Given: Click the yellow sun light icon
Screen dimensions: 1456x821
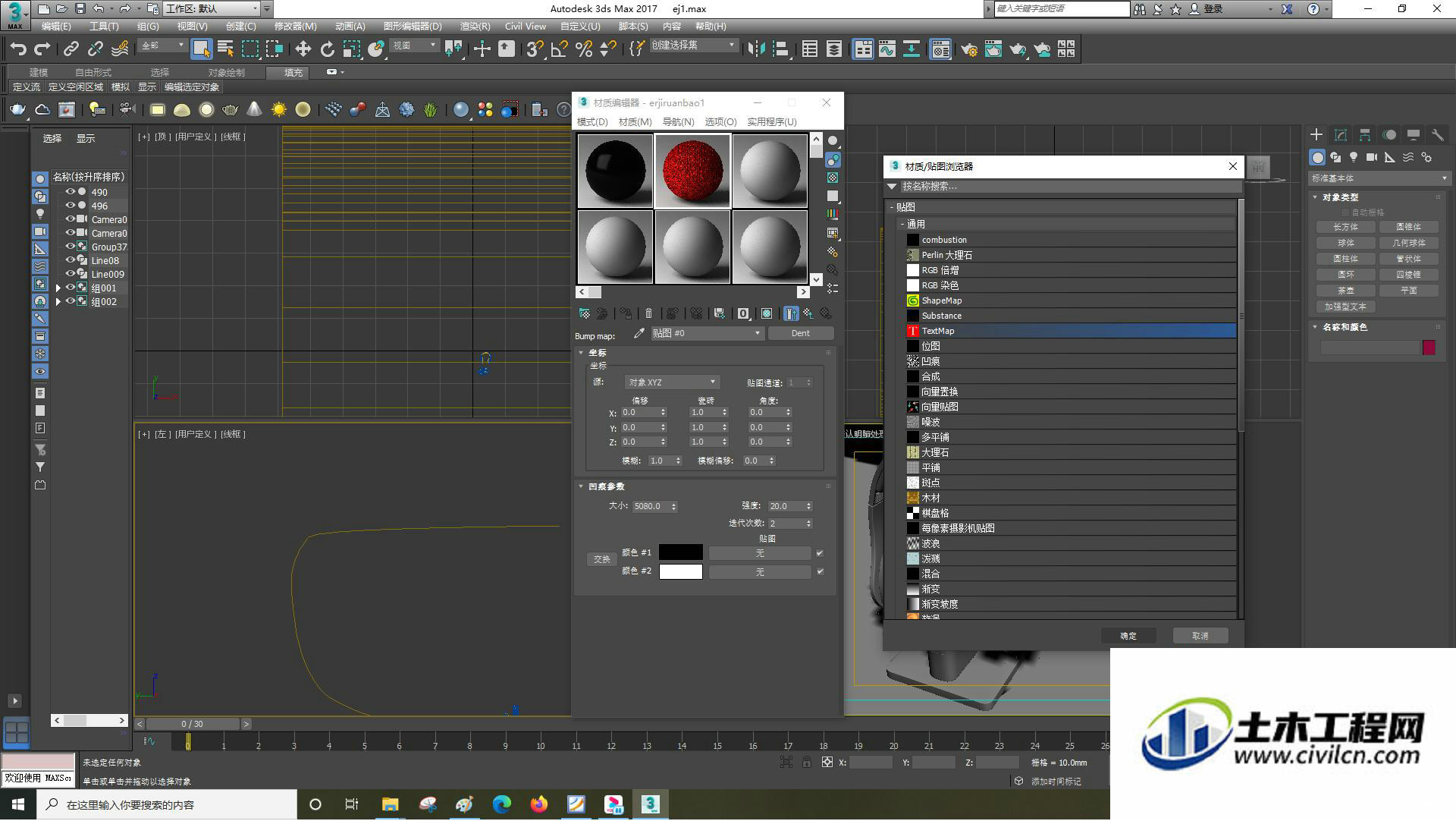Looking at the screenshot, I should pyautogui.click(x=278, y=110).
